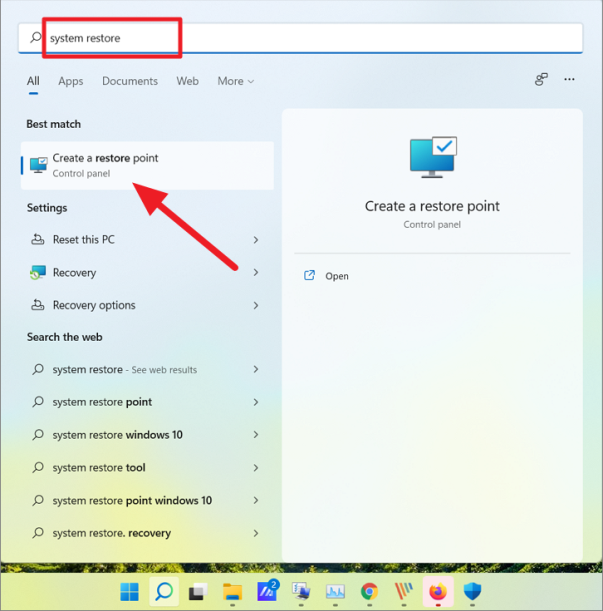The height and width of the screenshot is (611, 603).
Task: Select web suggestion 'system restore. recovery'
Action: (x=147, y=533)
